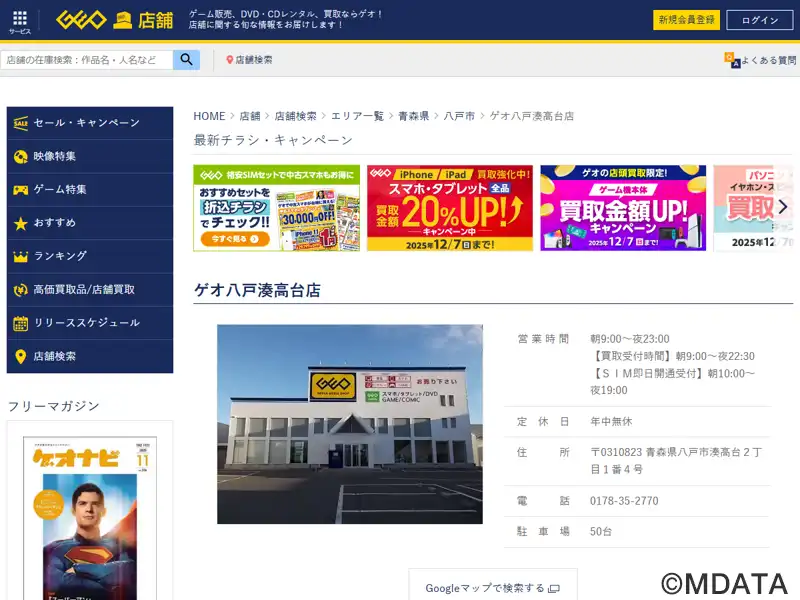Click the crown icon for ランキング

click(20, 256)
